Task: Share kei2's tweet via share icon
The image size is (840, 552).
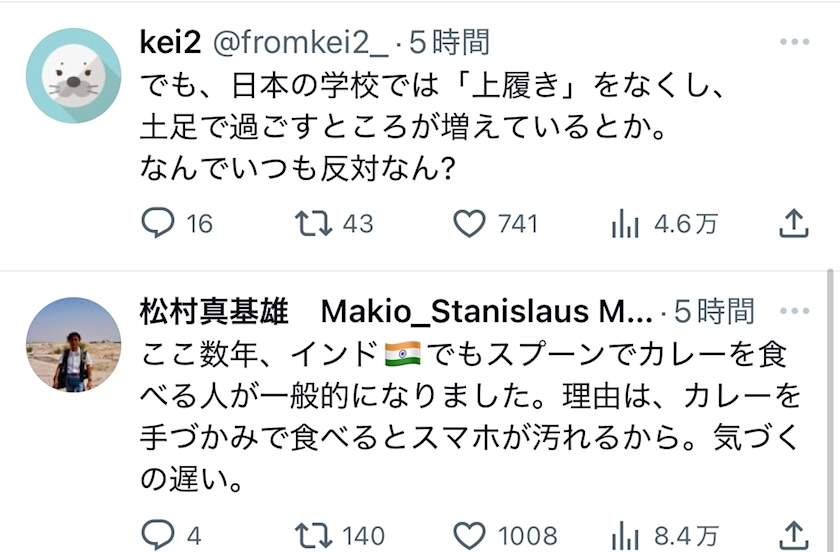Action: 793,223
